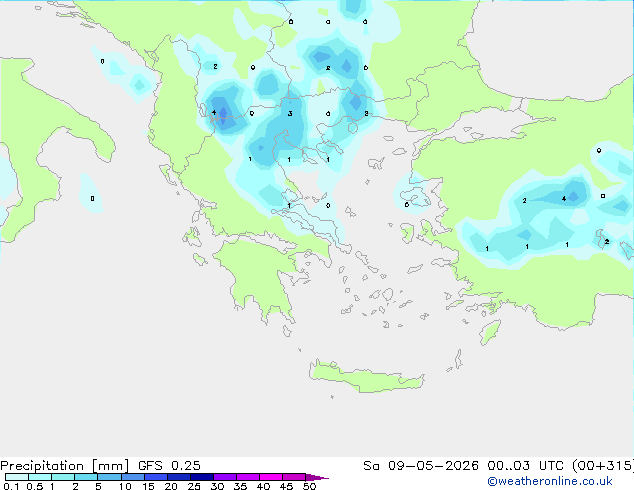The image size is (634, 490).
Task: Pick the 1–2 mm legend swatch
Action: pos(63,477)
